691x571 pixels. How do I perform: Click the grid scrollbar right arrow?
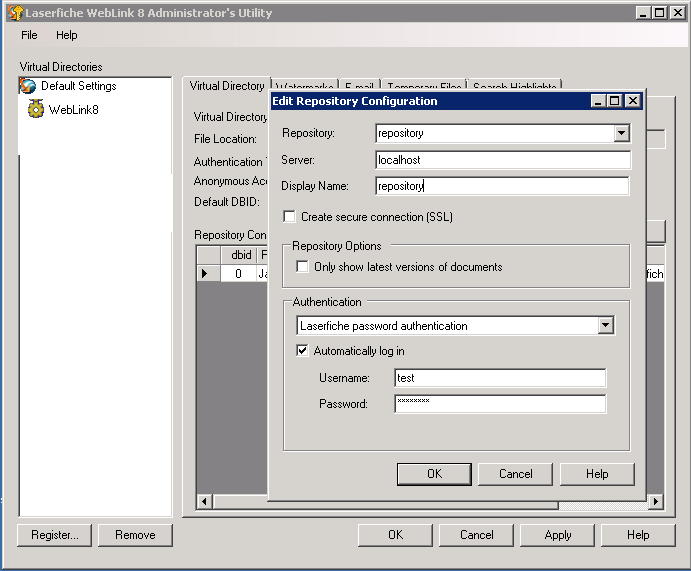tap(656, 501)
